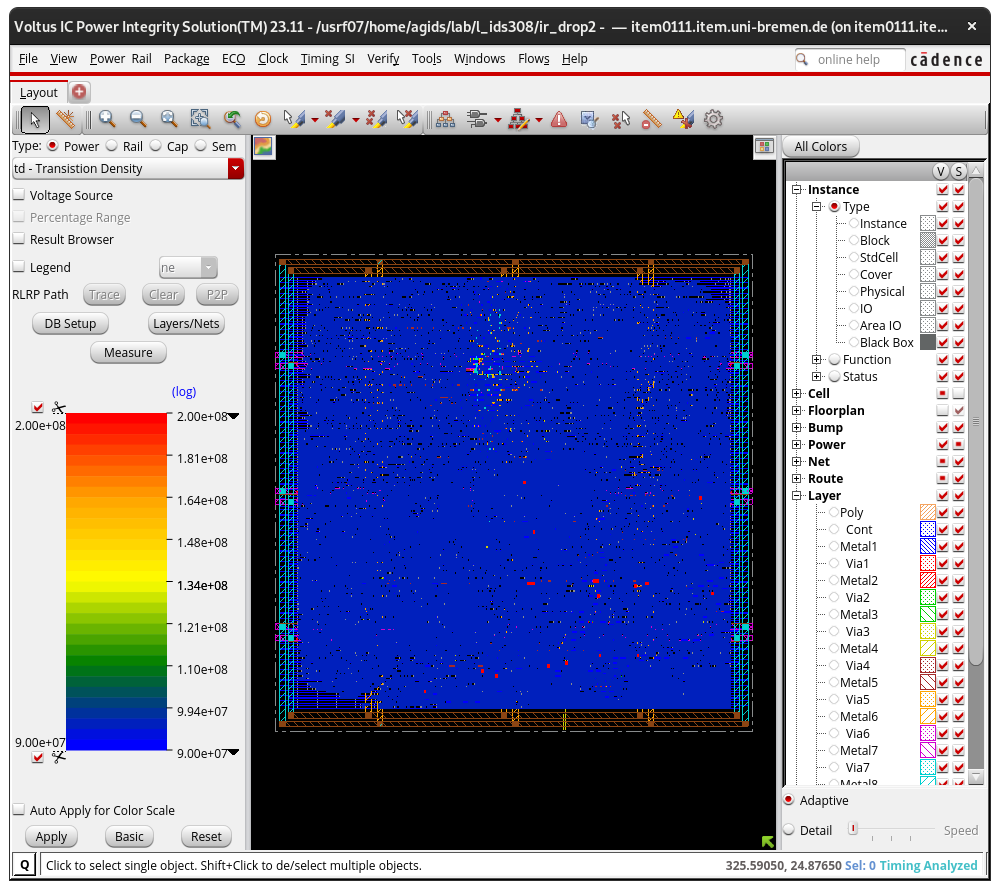Select the arrow pointer tool

(35, 120)
